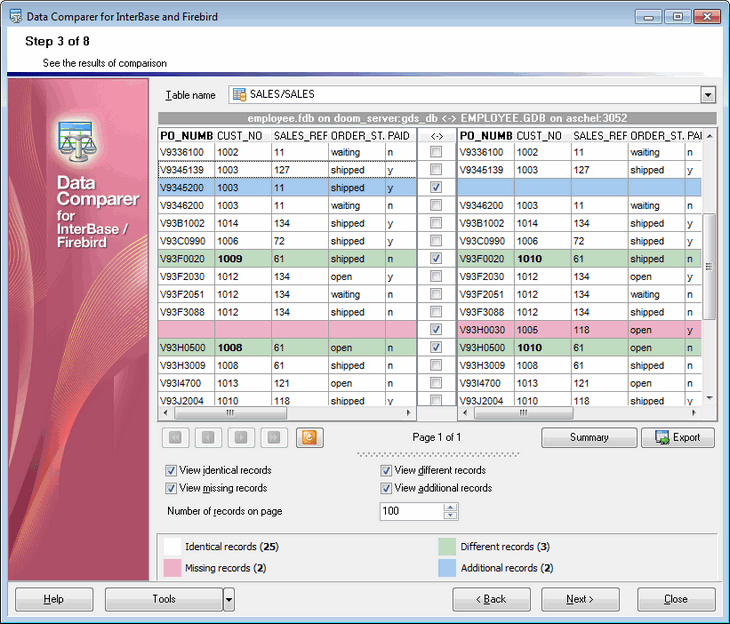Proceed with the Next button
Viewport: 730px width, 624px height.
tap(580, 599)
